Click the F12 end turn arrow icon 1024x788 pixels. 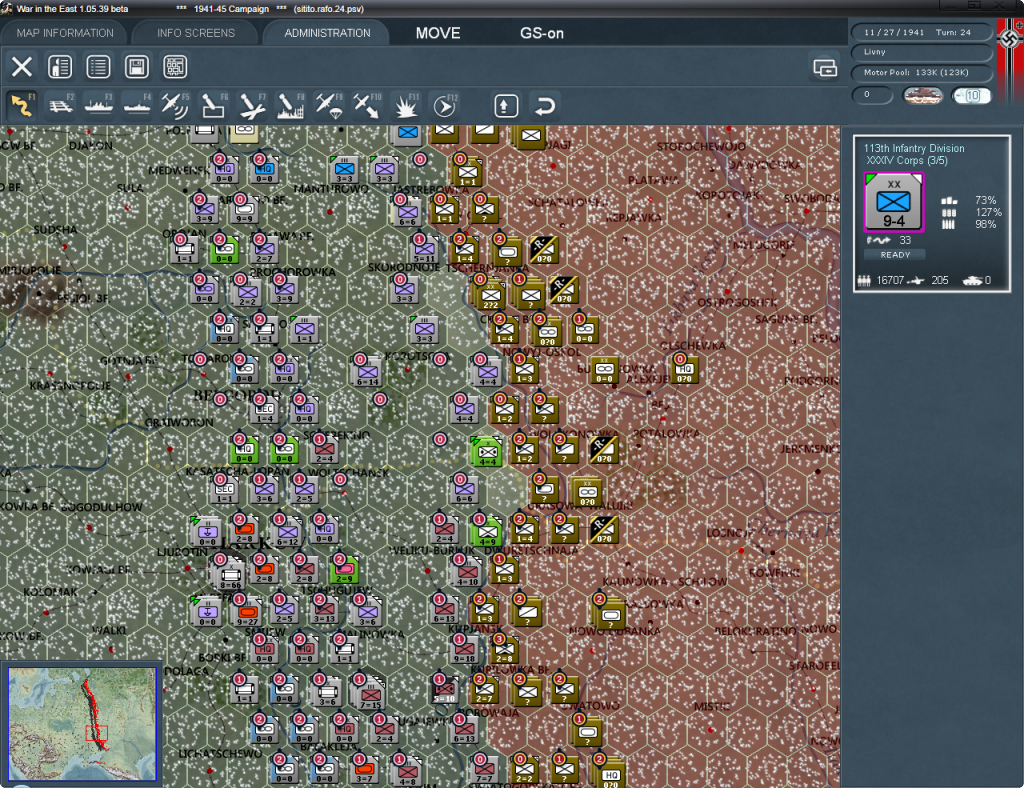(444, 105)
